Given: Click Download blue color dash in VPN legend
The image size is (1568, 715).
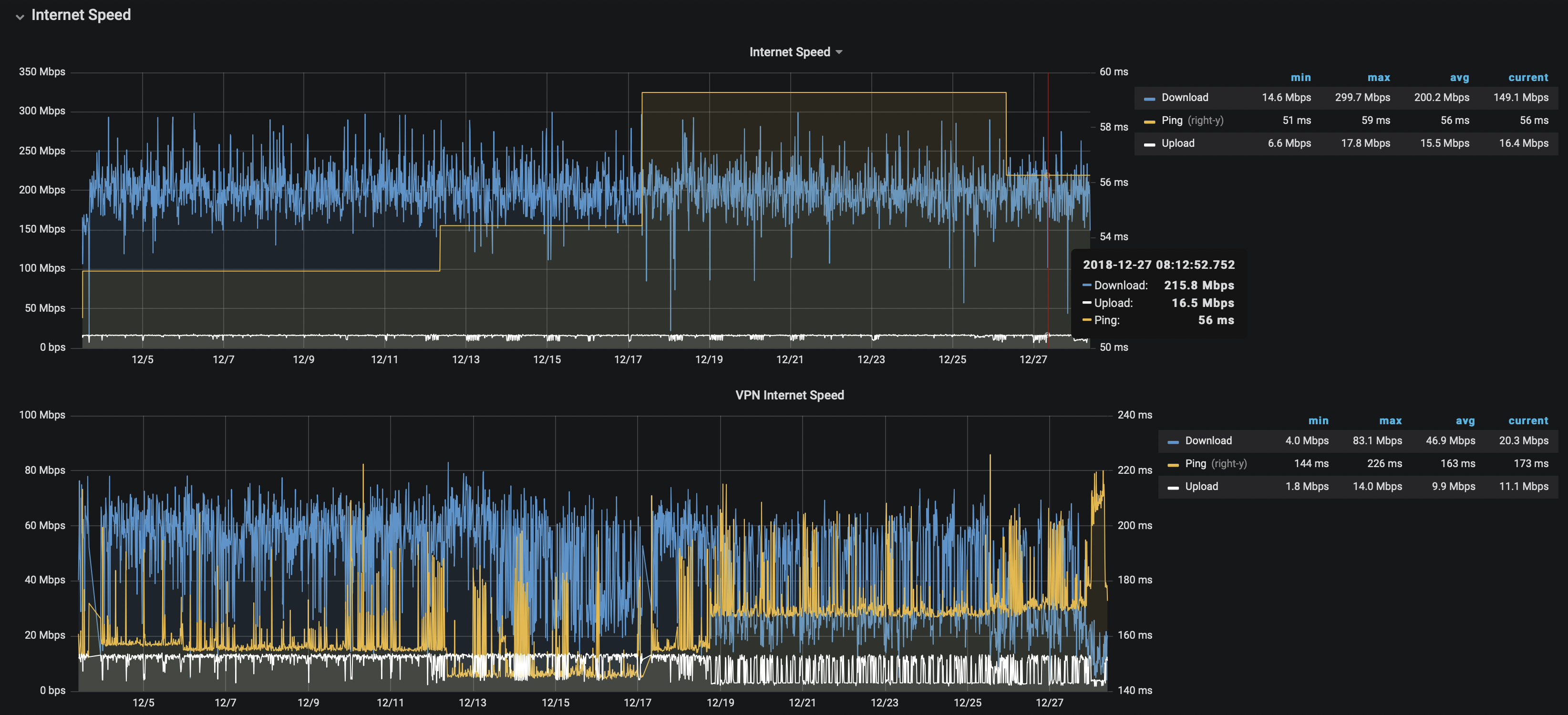Looking at the screenshot, I should tap(1173, 442).
